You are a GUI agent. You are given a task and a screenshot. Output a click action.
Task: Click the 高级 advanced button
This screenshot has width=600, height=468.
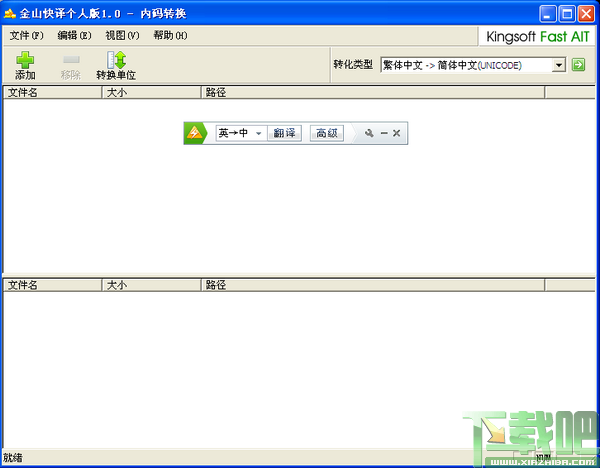(x=326, y=133)
